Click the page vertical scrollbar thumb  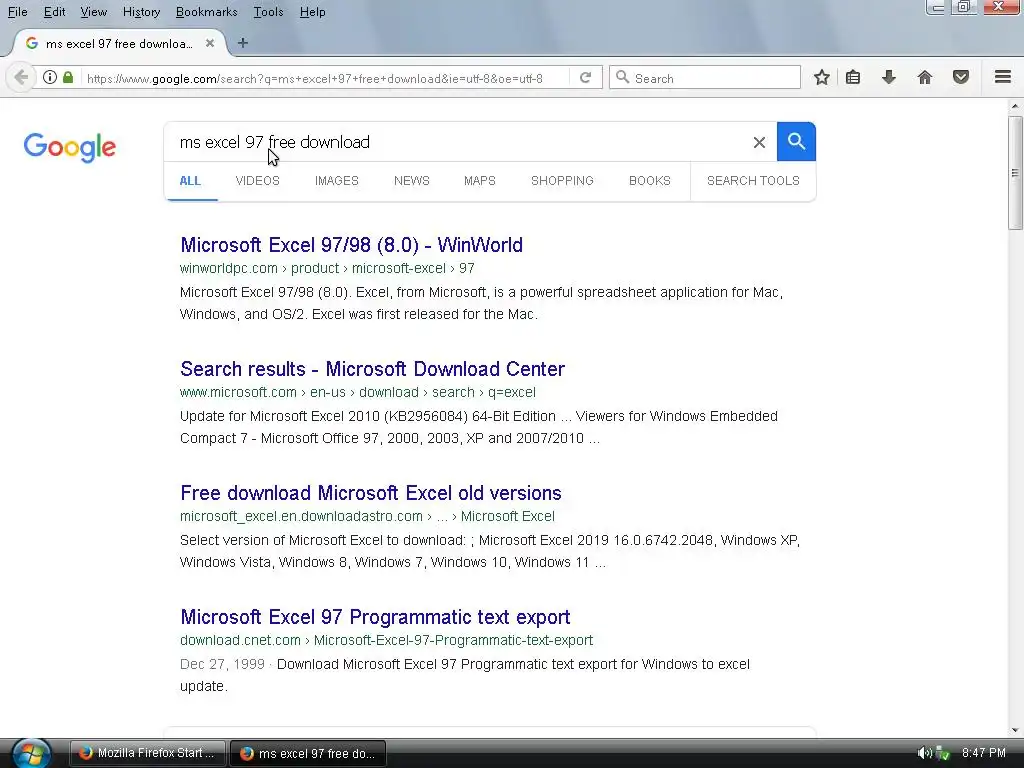[x=1015, y=173]
